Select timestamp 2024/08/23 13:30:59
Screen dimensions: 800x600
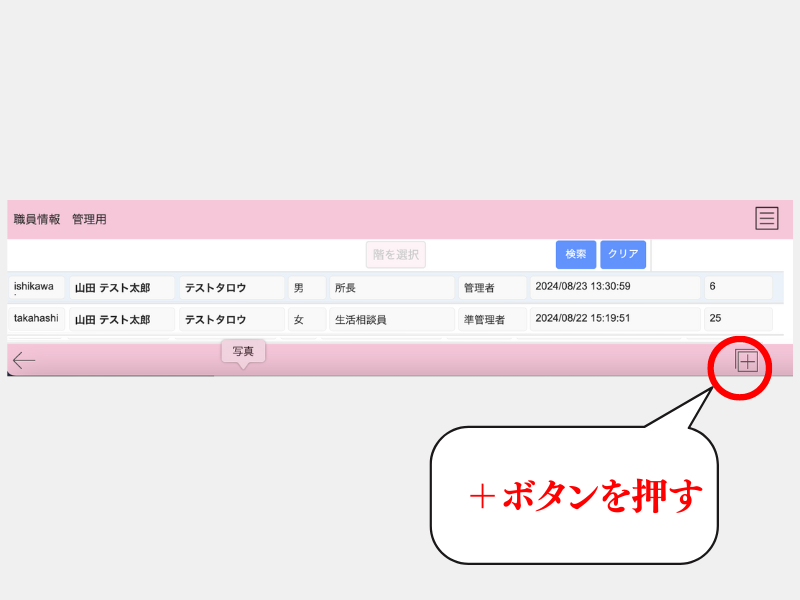click(614, 287)
